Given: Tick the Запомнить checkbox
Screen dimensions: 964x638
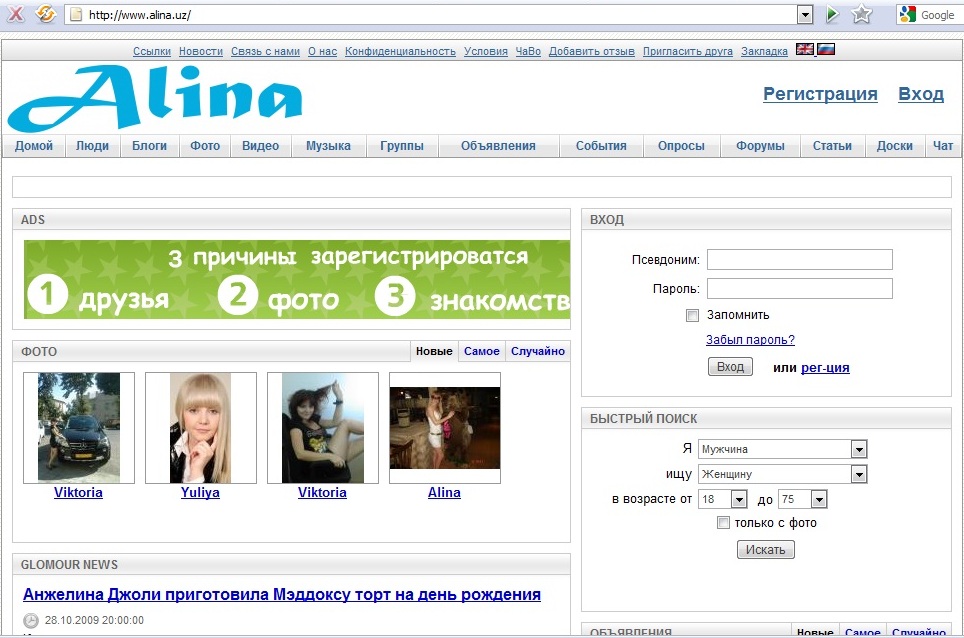Looking at the screenshot, I should coord(692,315).
